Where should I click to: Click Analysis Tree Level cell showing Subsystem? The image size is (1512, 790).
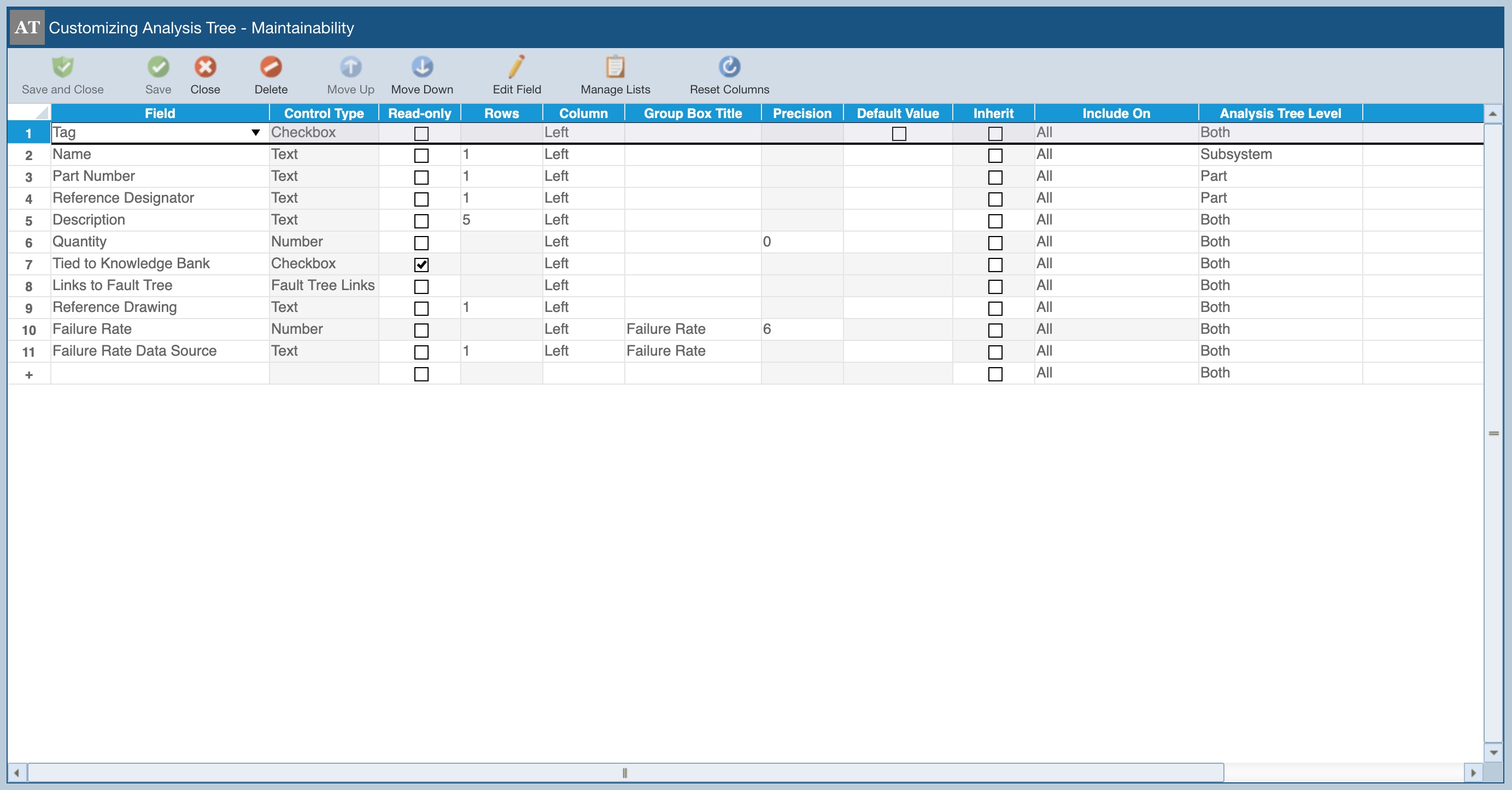[x=1280, y=154]
